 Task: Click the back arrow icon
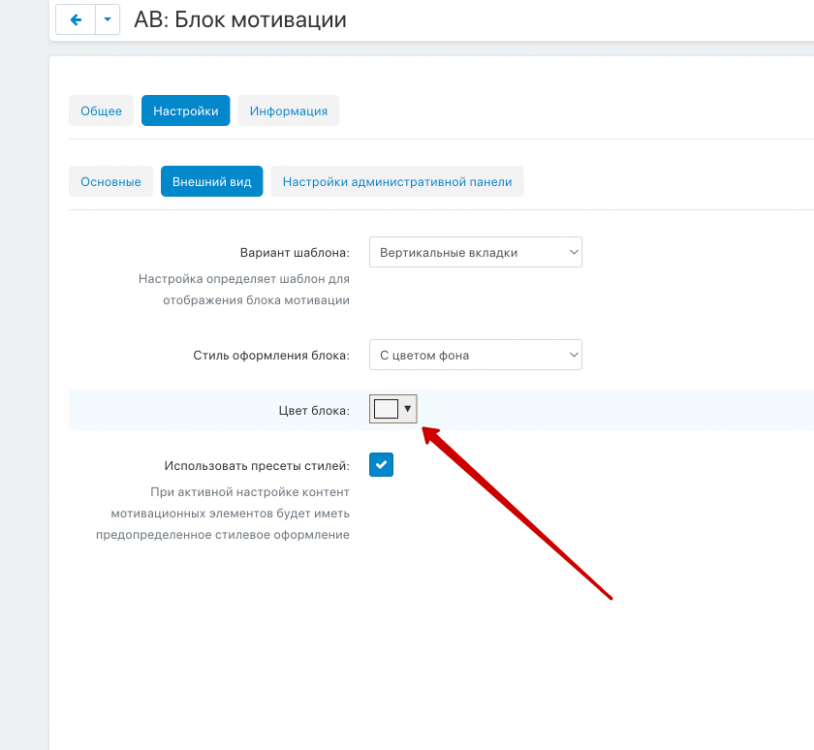pyautogui.click(x=76, y=20)
